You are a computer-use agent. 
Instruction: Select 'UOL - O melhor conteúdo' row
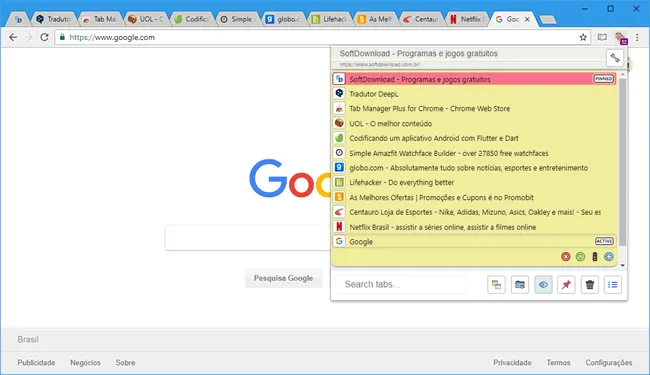(x=474, y=123)
